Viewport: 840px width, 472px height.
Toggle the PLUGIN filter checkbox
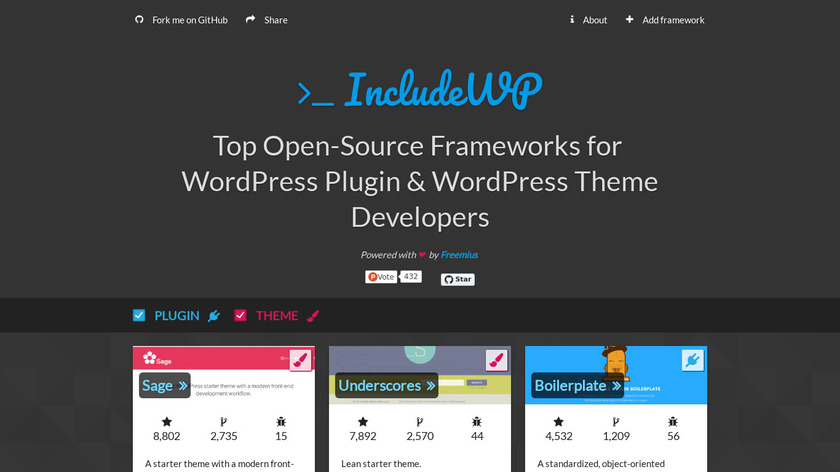coord(139,315)
